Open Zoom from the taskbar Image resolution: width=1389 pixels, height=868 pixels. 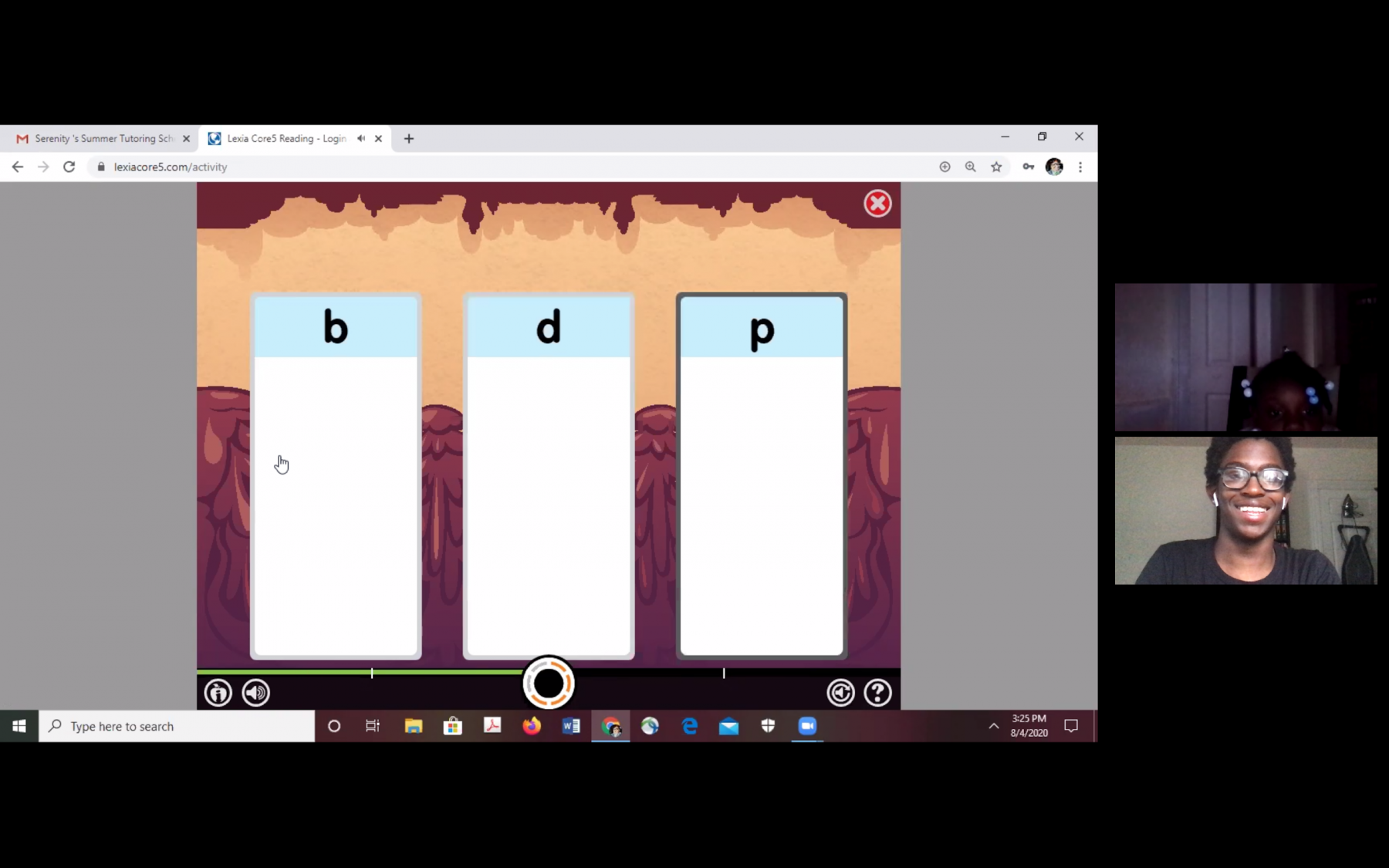point(807,726)
